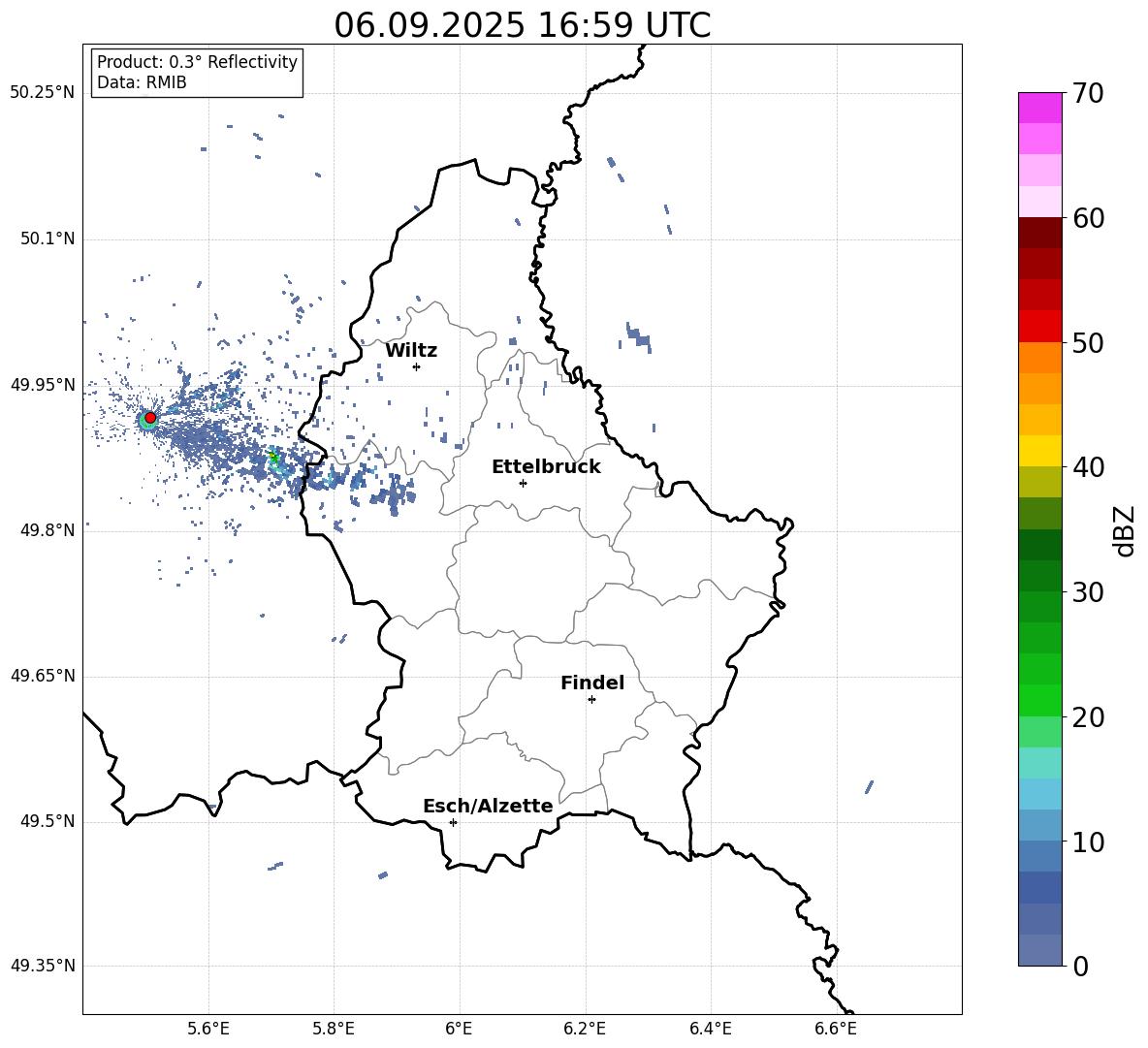Image resolution: width=1148 pixels, height=1048 pixels.
Task: Click the 50.25°N latitude label
Action: click(x=43, y=93)
